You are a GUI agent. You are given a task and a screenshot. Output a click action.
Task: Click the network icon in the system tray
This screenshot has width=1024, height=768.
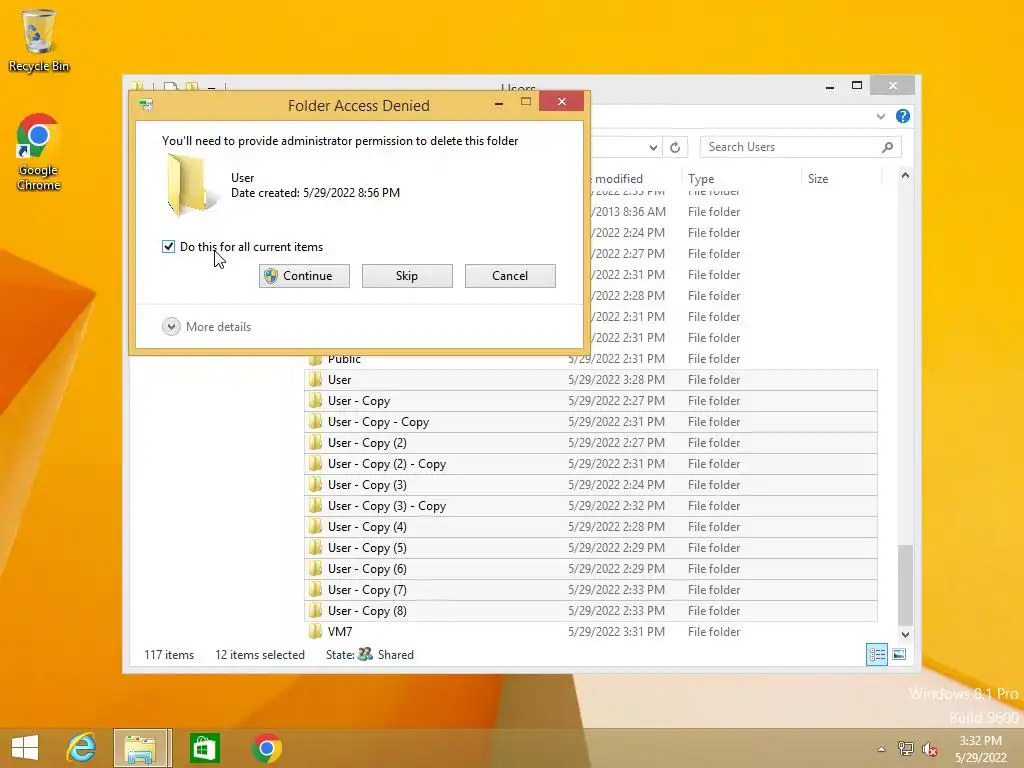point(905,748)
